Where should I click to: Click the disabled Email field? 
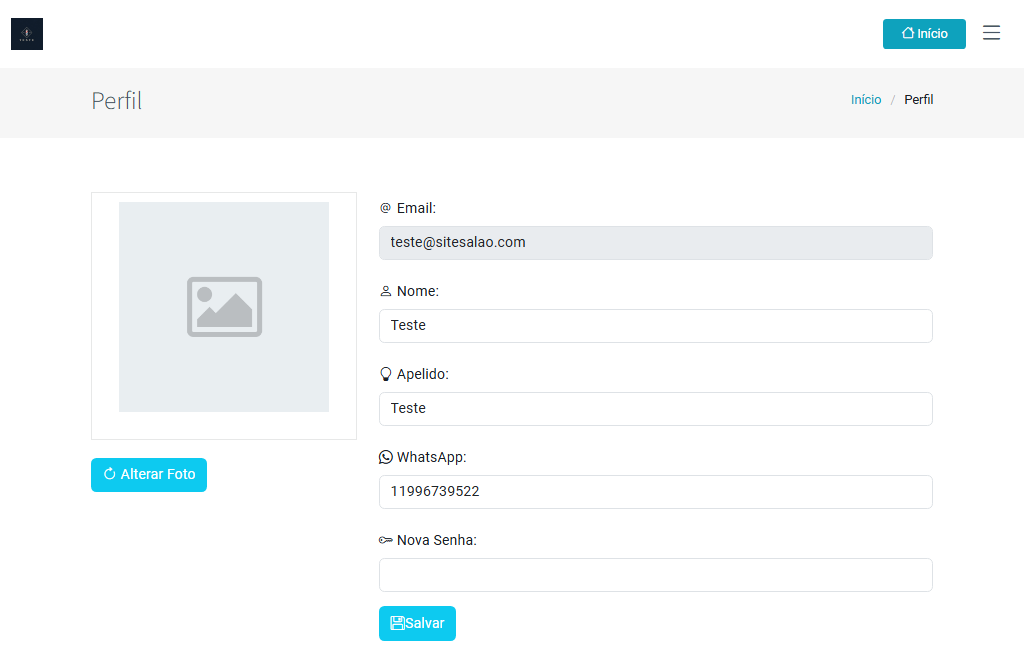(655, 243)
